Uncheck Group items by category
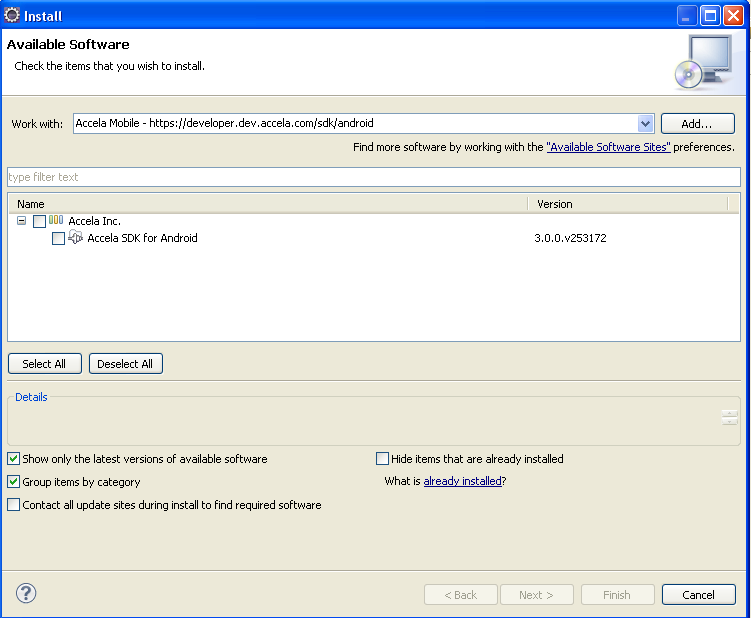751x618 pixels. 14,482
